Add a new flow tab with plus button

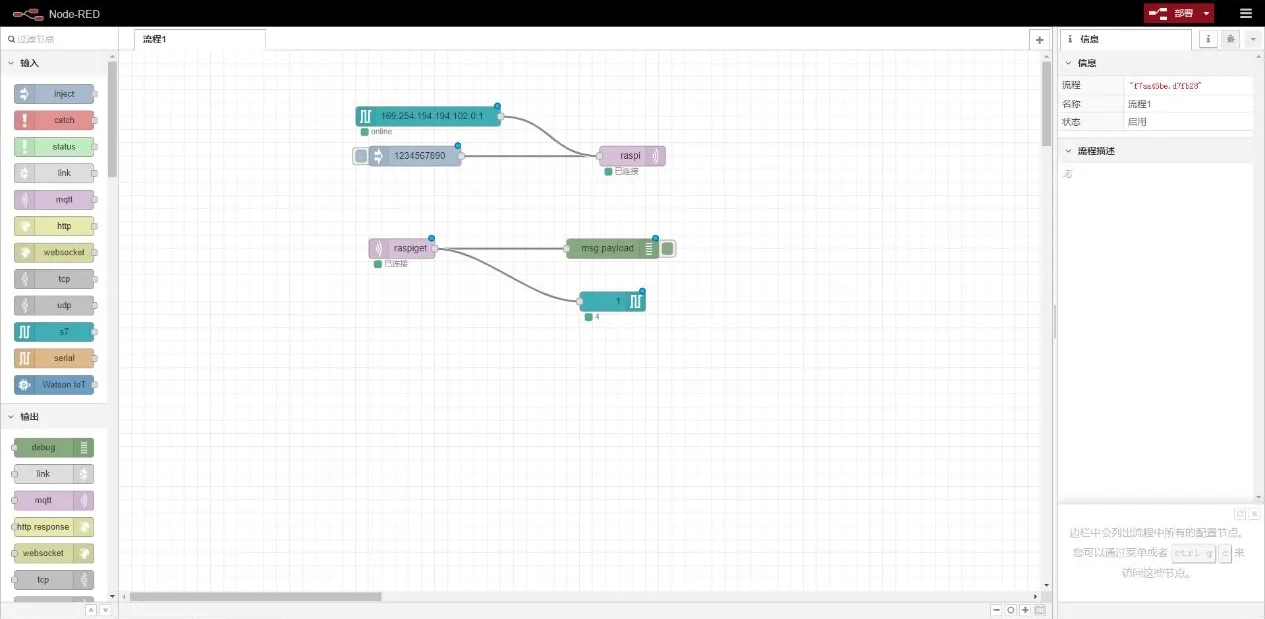click(x=1040, y=39)
